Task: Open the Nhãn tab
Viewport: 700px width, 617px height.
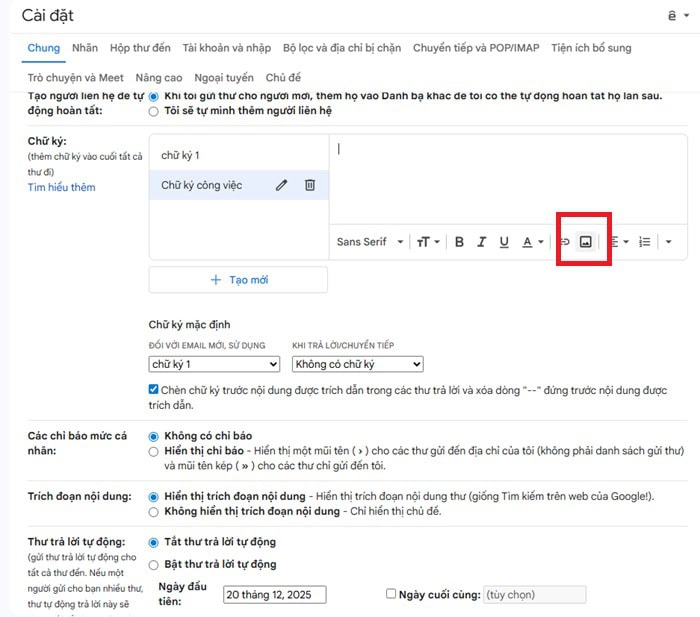Action: tap(85, 48)
